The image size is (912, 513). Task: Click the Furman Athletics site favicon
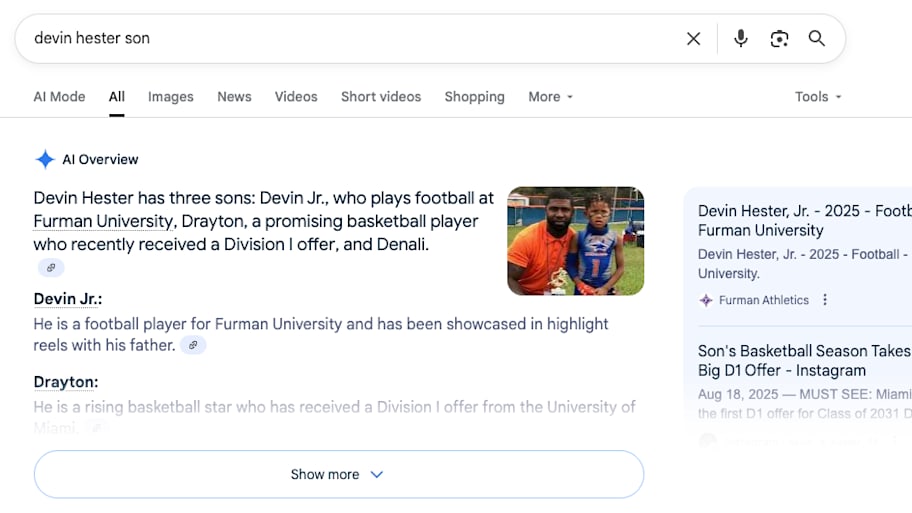(x=706, y=300)
